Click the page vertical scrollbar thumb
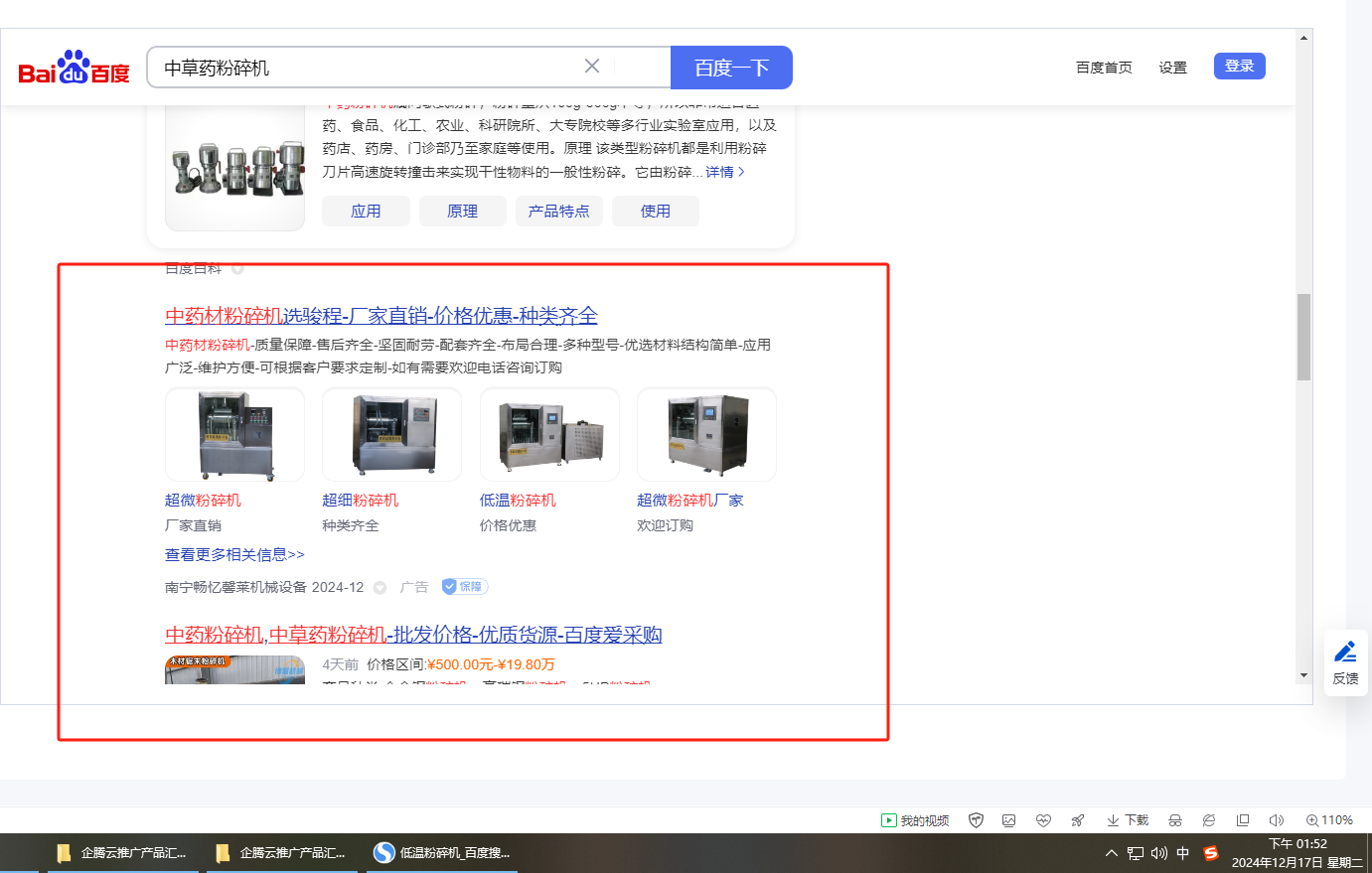This screenshot has width=1372, height=873. click(1303, 337)
